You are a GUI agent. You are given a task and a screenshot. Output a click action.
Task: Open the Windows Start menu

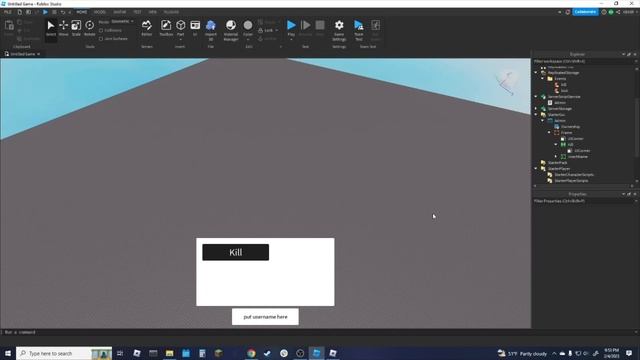[x=8, y=353]
